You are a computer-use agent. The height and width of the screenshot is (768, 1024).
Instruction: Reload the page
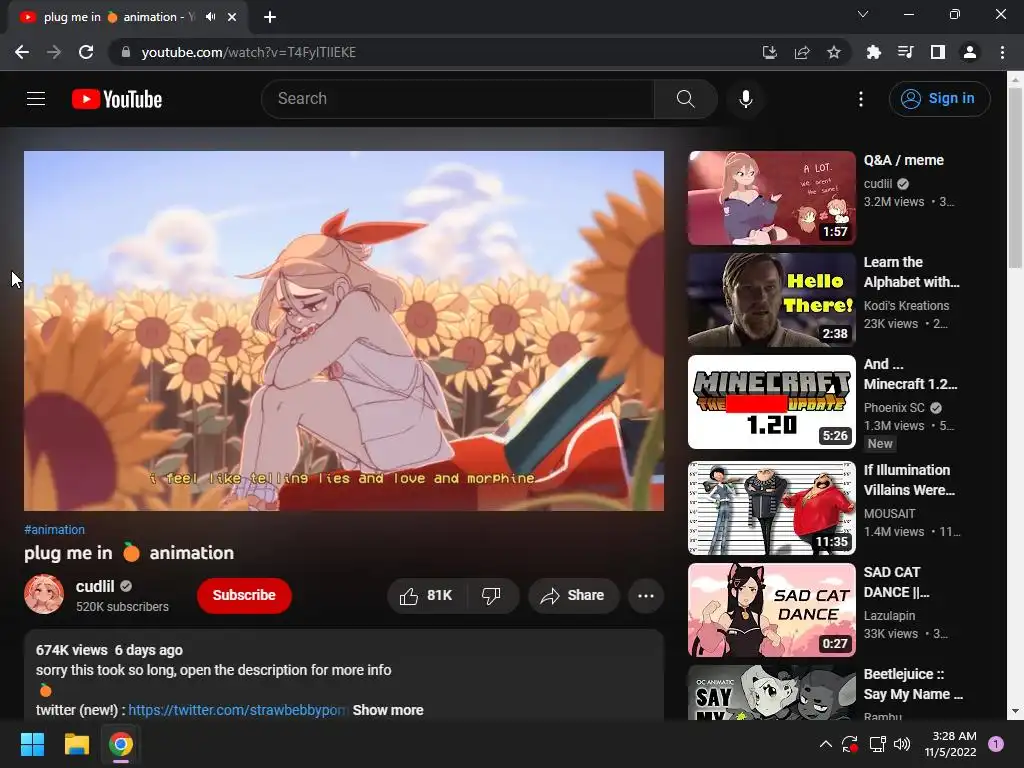(x=86, y=52)
